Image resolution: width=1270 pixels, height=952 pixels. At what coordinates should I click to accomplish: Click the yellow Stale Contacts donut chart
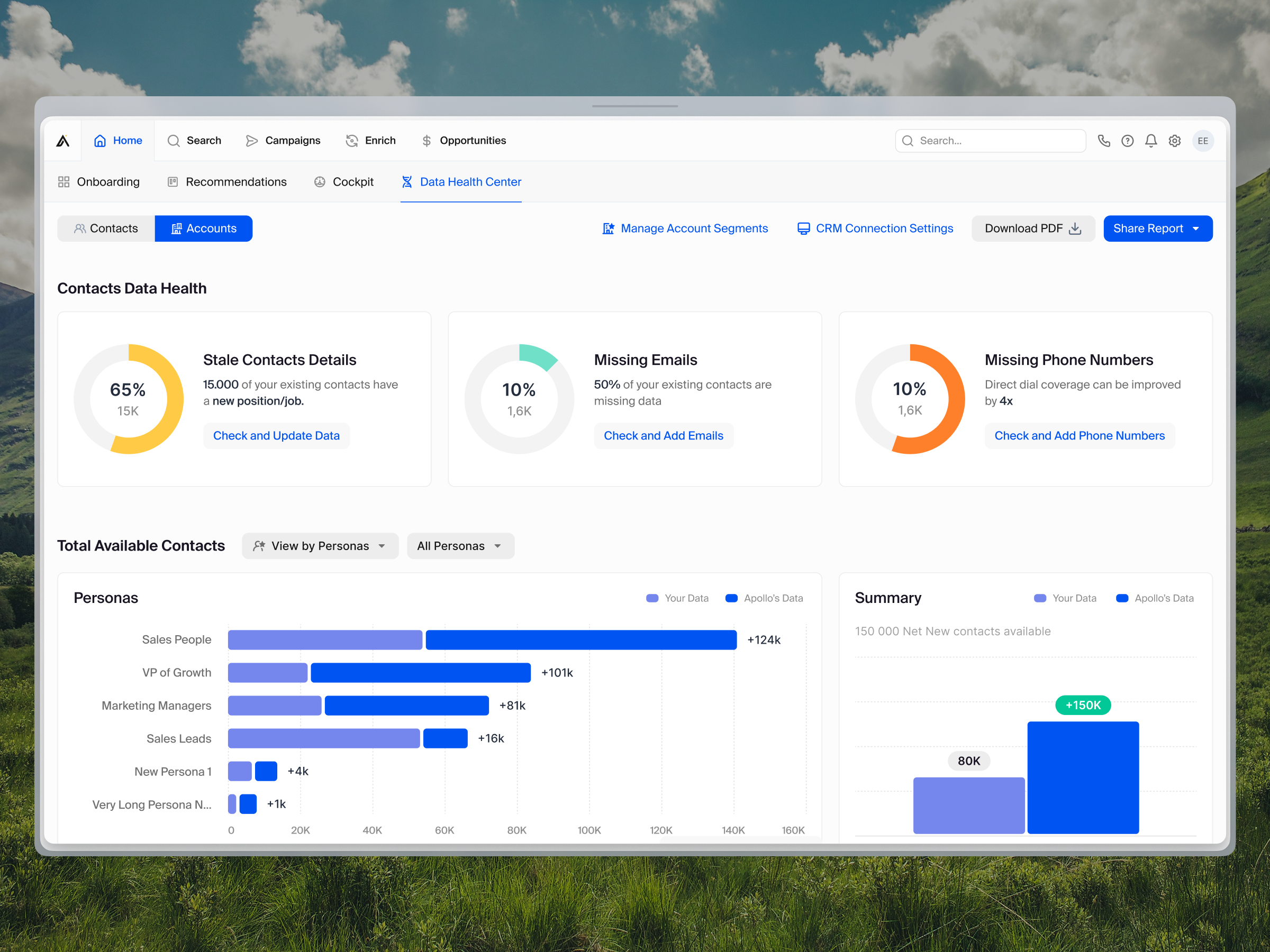tap(129, 398)
